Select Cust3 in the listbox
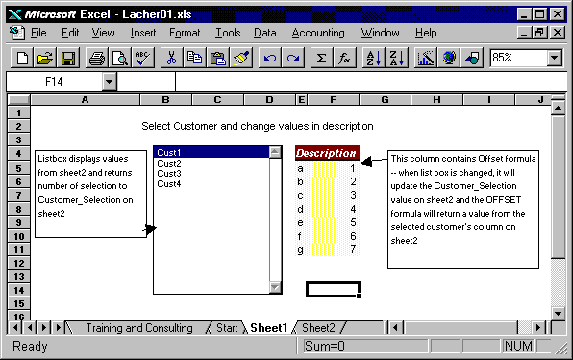 211,174
